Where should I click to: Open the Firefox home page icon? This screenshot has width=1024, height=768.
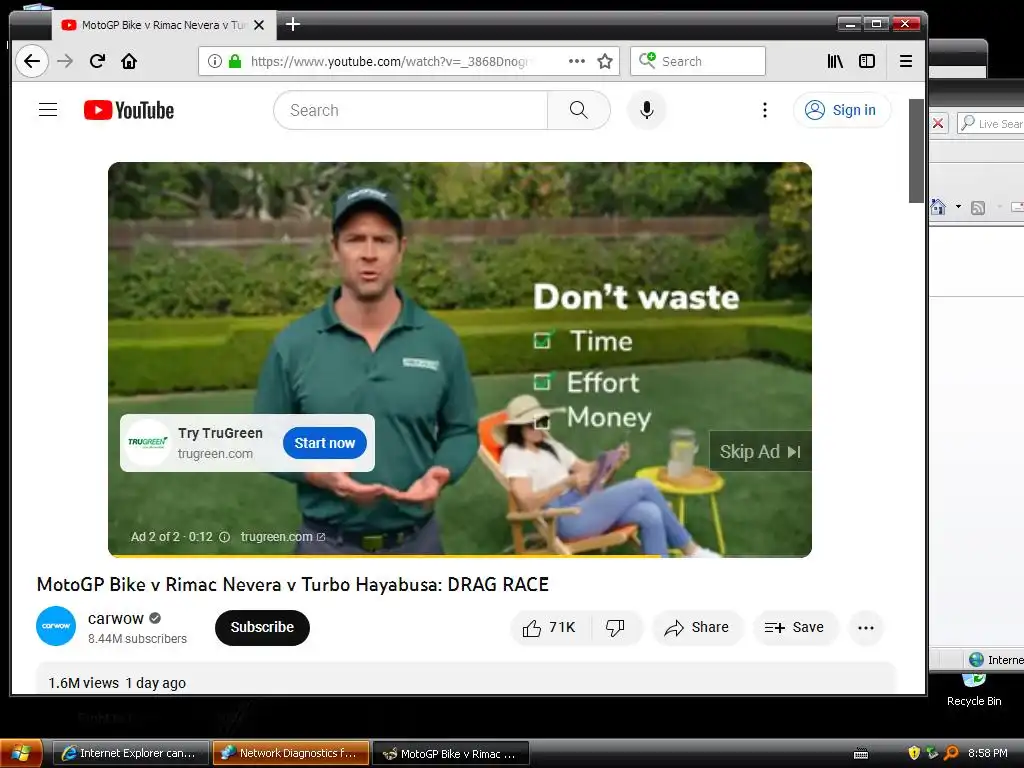coord(129,61)
